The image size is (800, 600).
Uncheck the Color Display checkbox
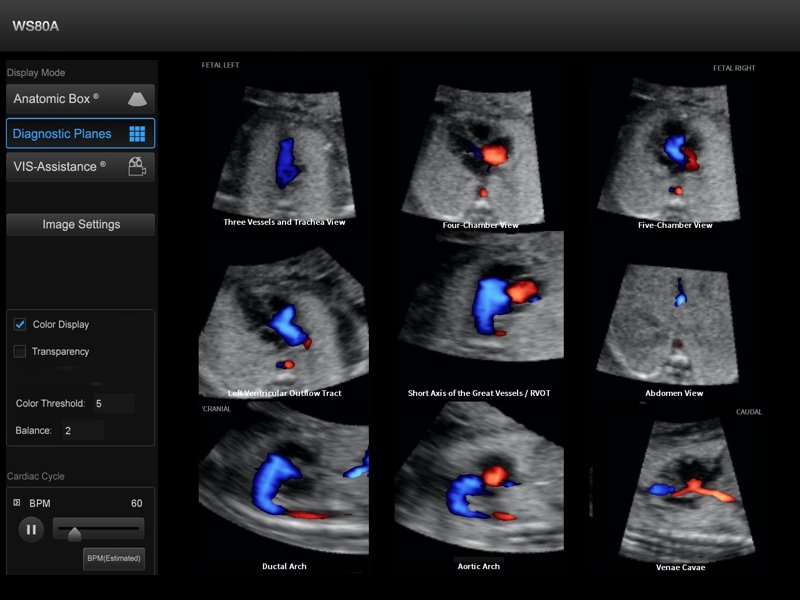pyautogui.click(x=20, y=325)
